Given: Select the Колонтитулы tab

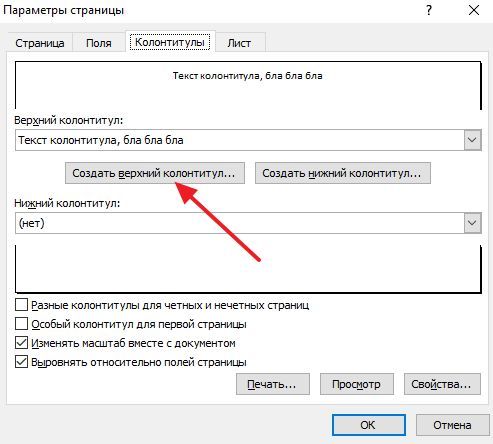Looking at the screenshot, I should pyautogui.click(x=170, y=42).
